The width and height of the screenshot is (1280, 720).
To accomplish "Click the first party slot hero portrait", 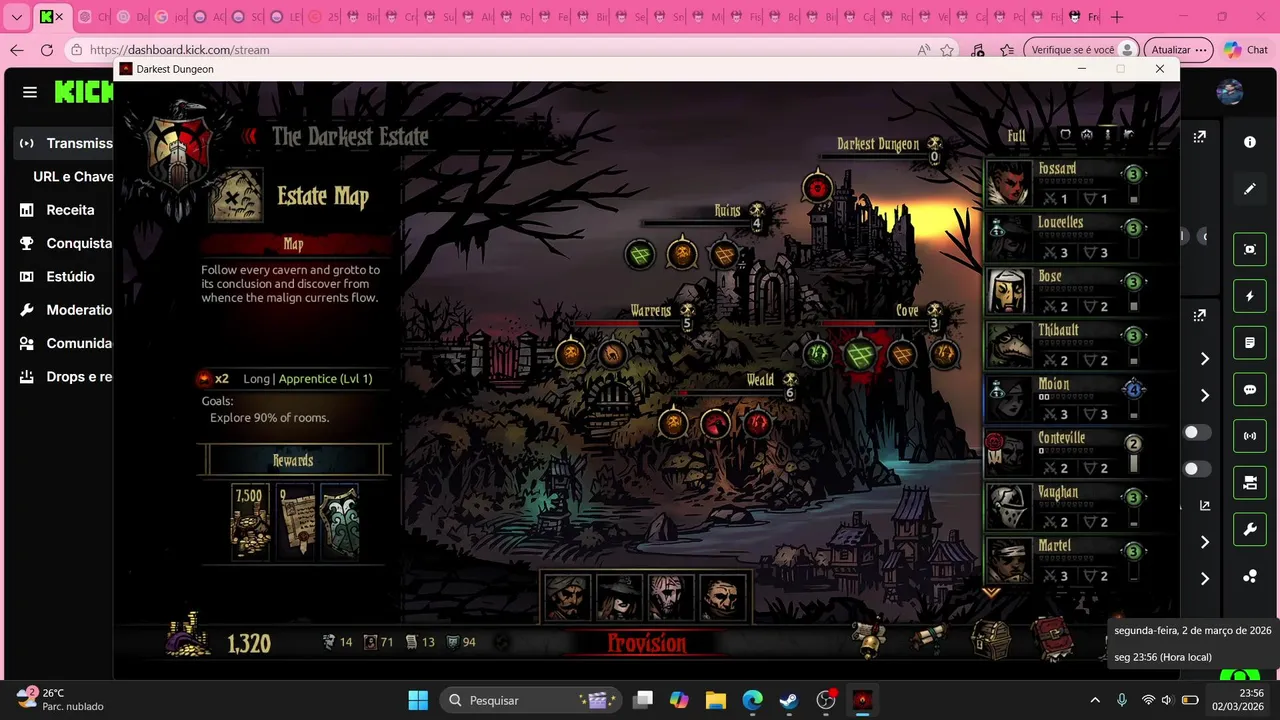I will (567, 597).
